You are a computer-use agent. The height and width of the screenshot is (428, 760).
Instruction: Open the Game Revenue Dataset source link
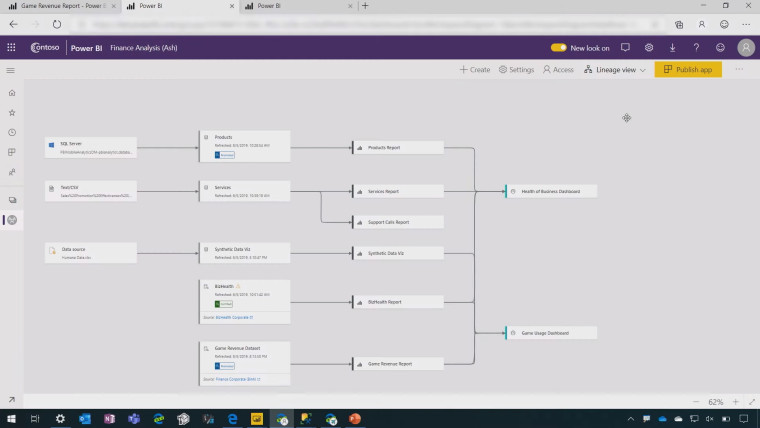coord(238,380)
